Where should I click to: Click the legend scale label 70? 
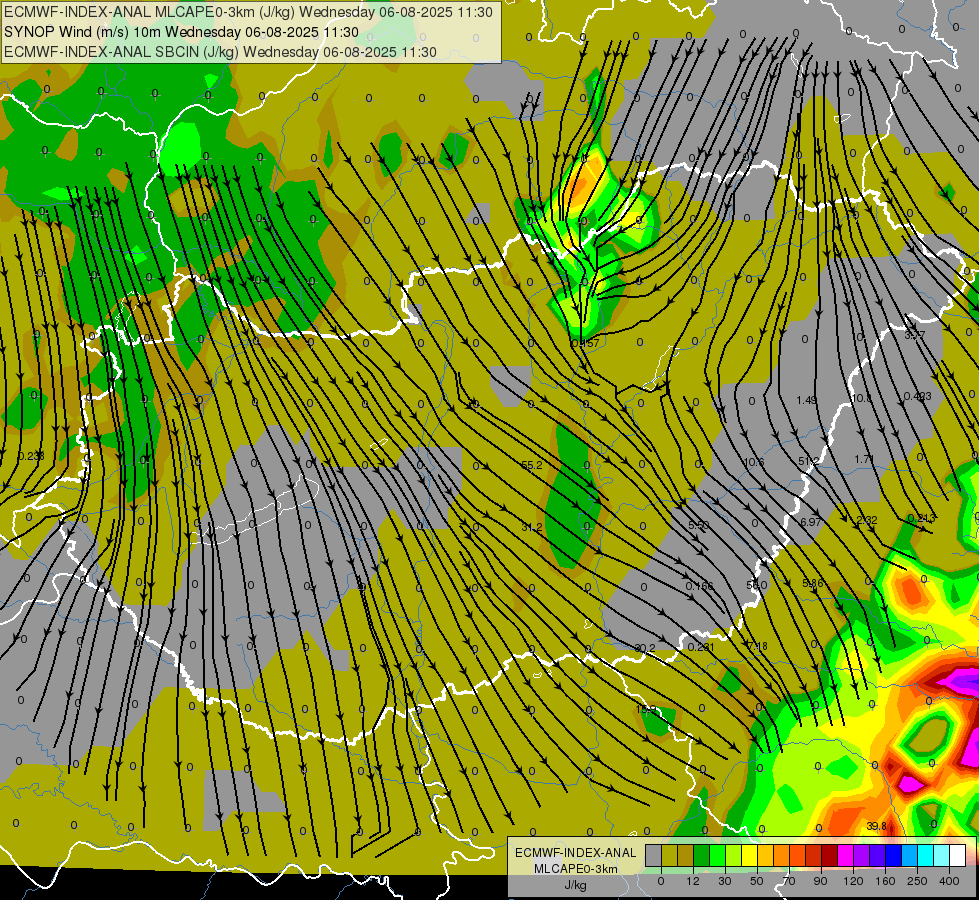(789, 881)
